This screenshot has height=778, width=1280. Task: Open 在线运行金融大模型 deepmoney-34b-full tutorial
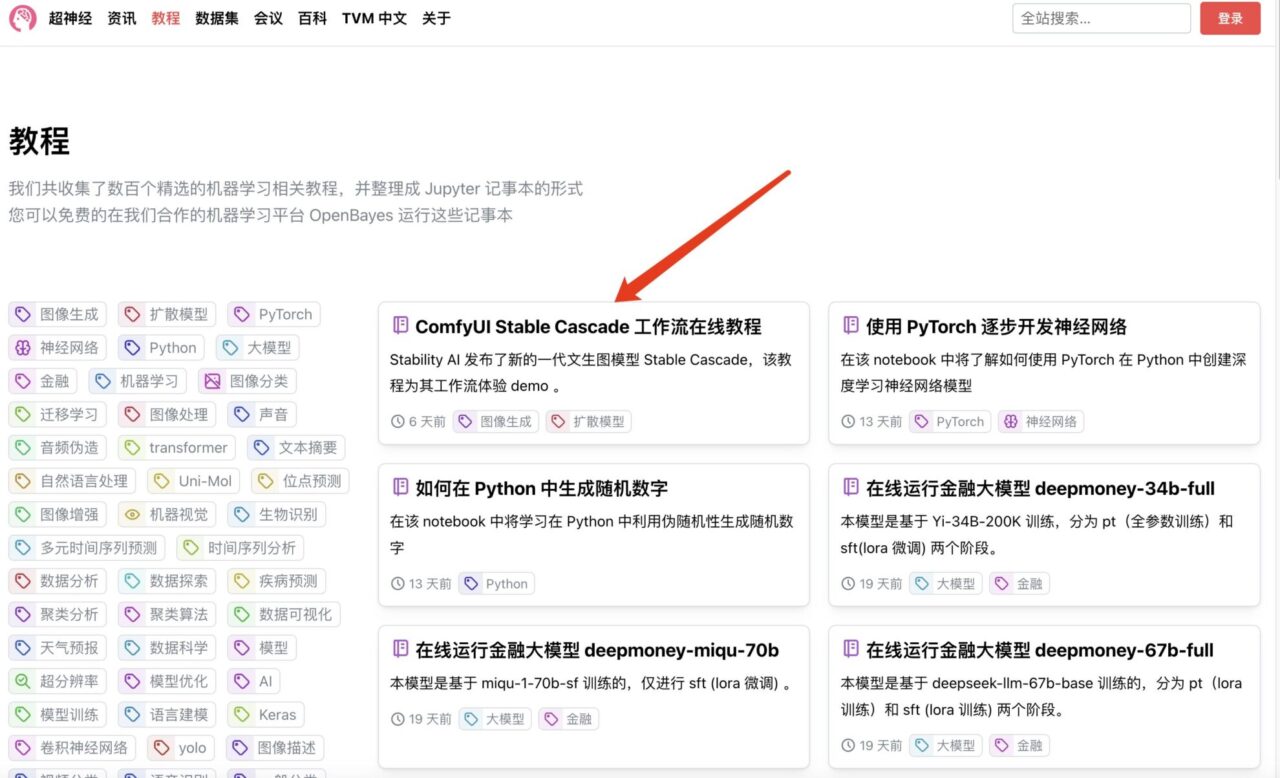[x=1040, y=488]
